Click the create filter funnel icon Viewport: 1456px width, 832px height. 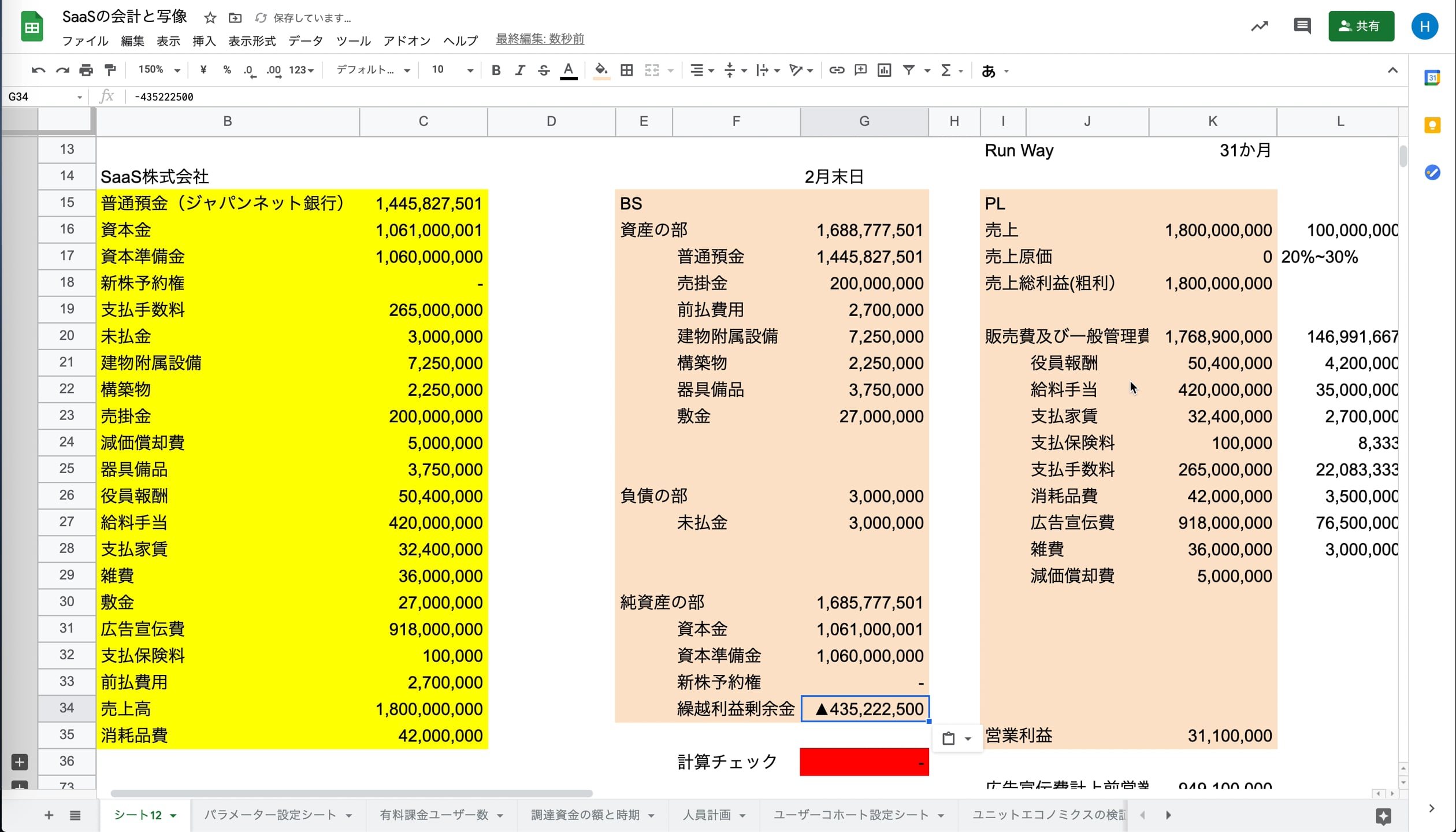point(909,70)
